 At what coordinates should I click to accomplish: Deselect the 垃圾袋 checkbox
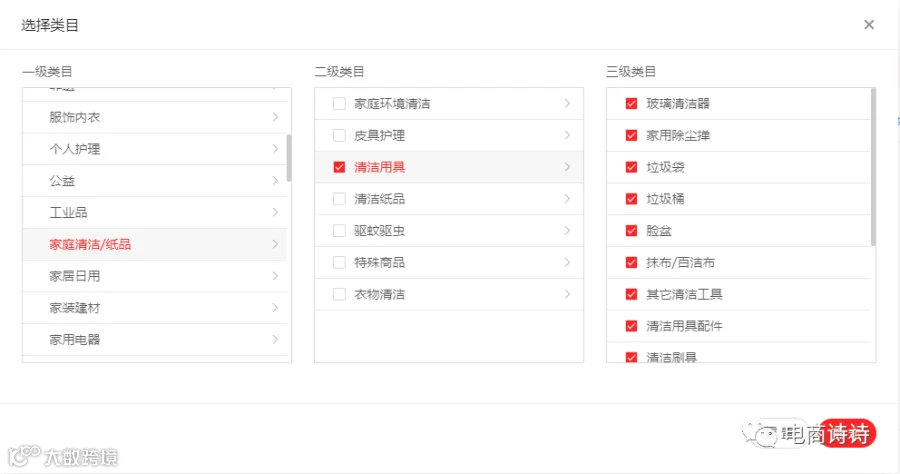coord(631,167)
